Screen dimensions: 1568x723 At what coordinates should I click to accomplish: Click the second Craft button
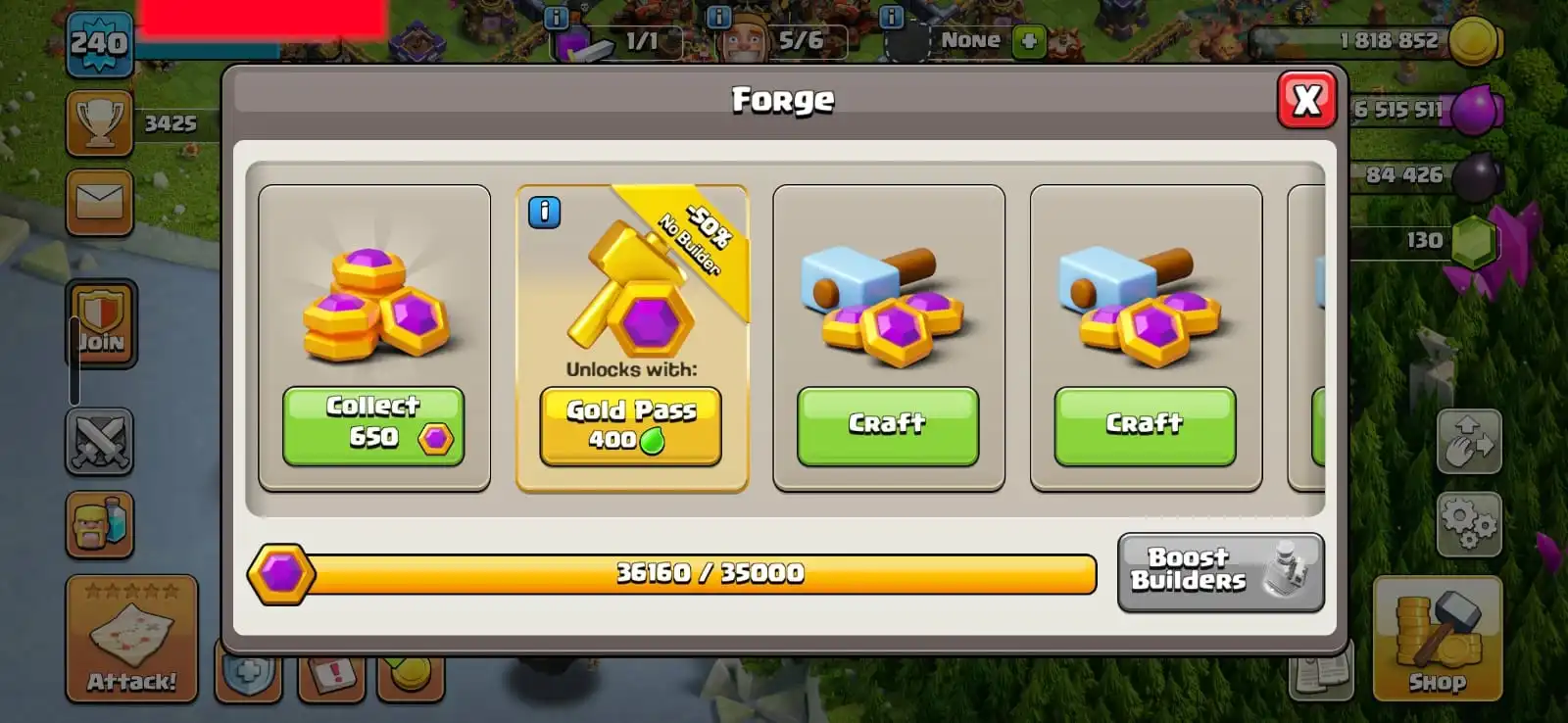pos(1145,425)
